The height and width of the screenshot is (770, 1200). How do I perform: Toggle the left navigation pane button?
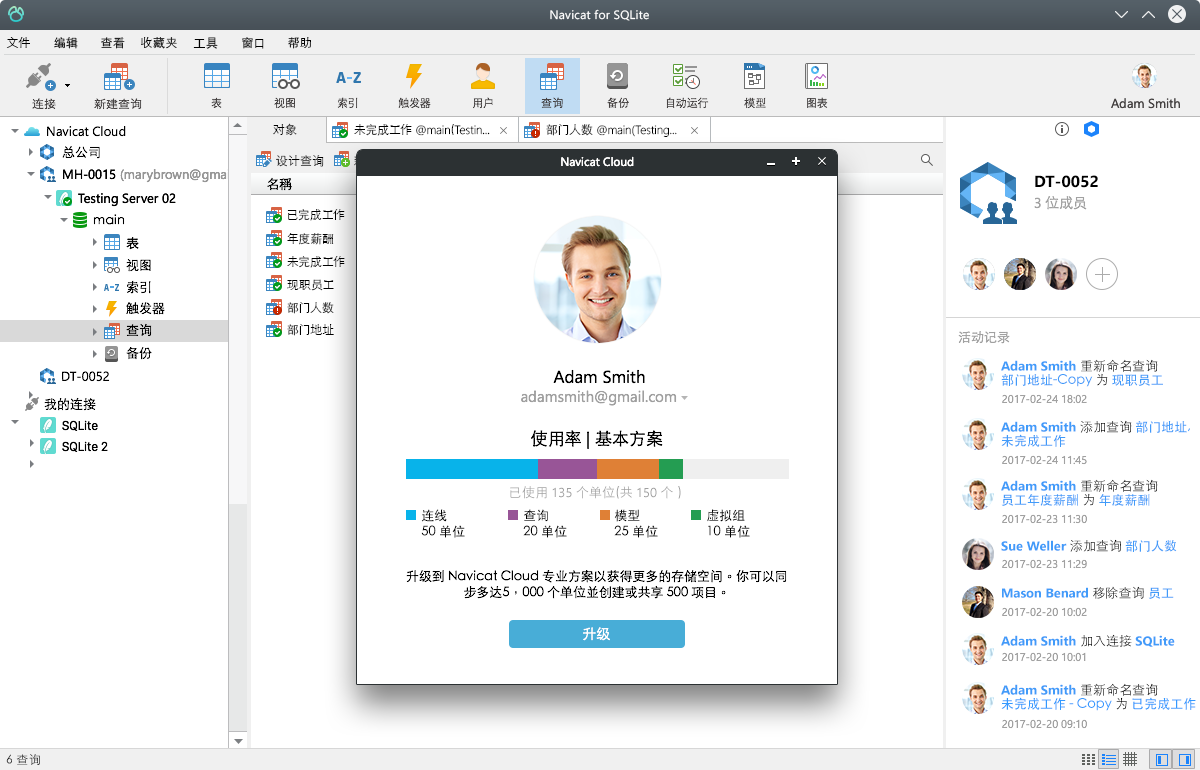(x=1162, y=760)
